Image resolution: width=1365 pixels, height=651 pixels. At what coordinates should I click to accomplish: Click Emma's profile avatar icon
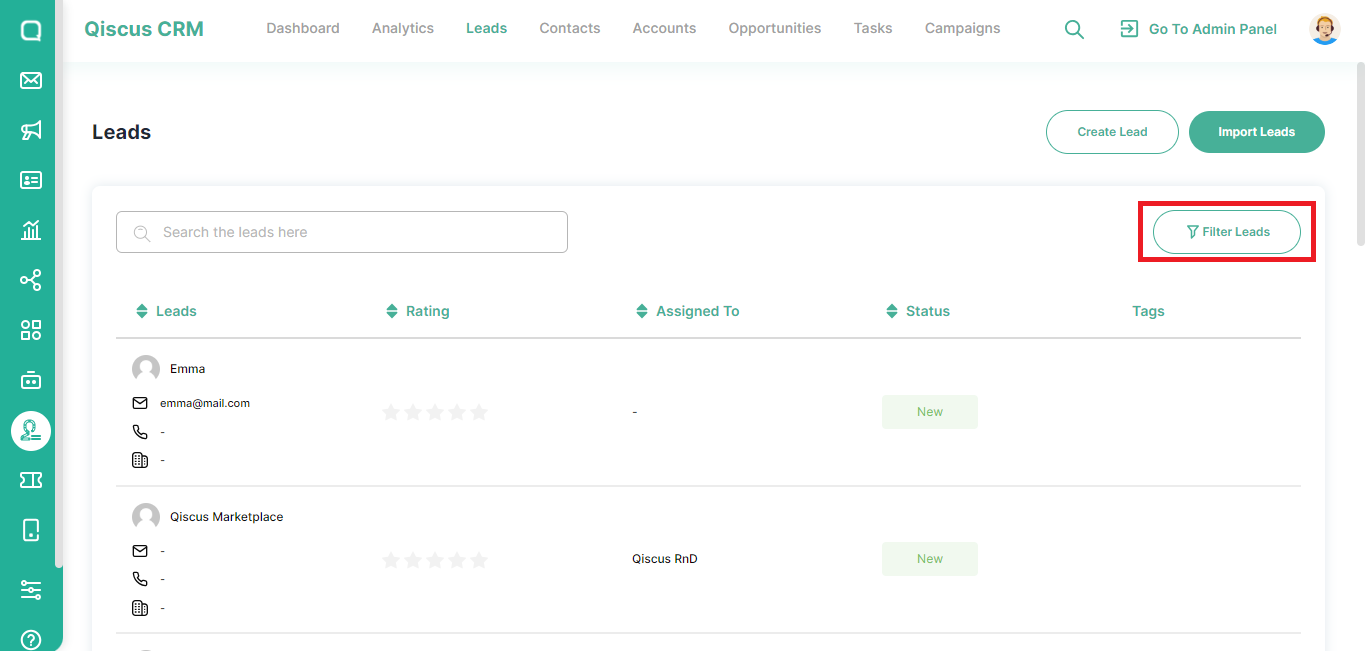(x=146, y=369)
